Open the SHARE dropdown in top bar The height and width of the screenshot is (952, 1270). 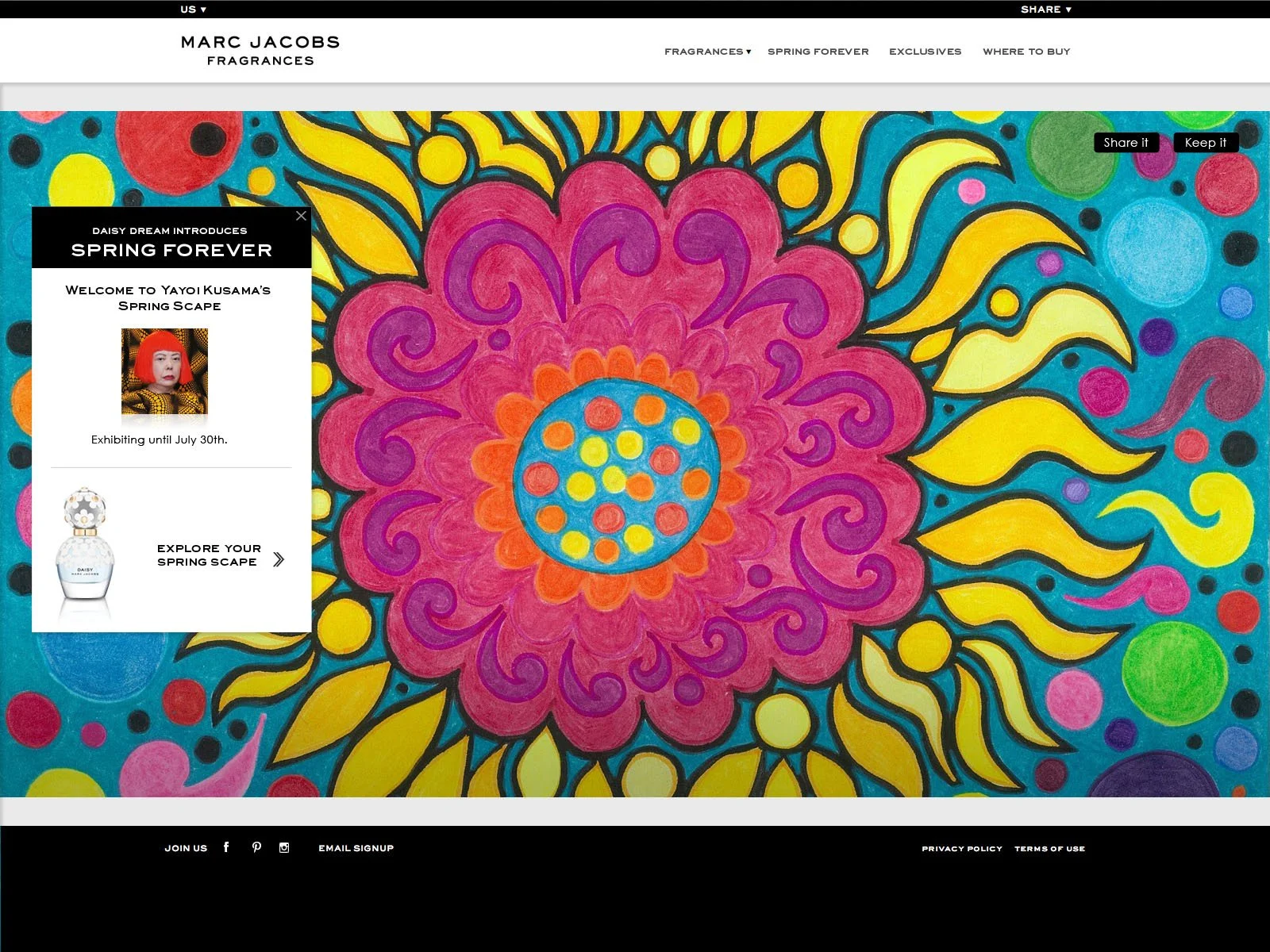pos(1046,10)
